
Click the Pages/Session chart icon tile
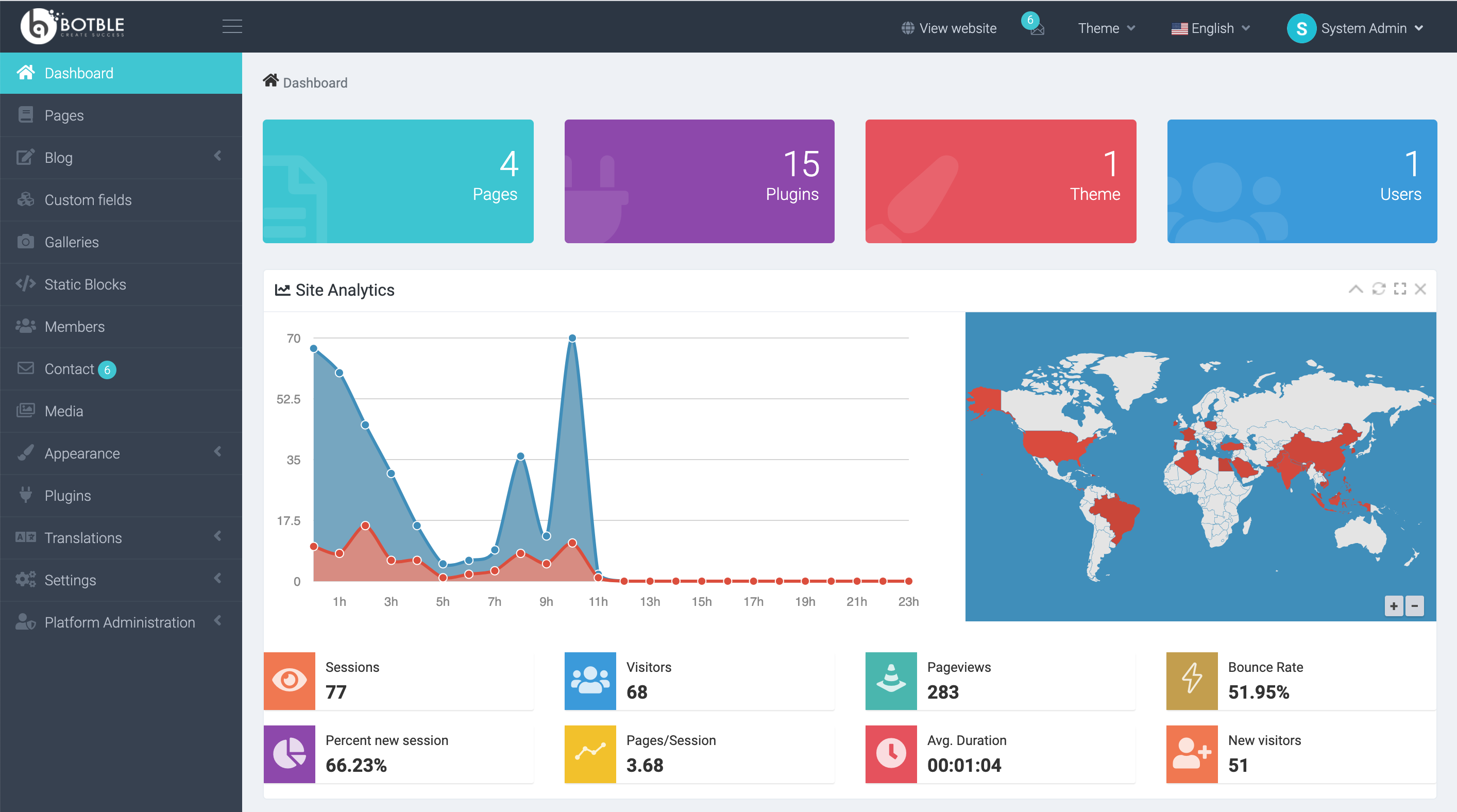(590, 754)
